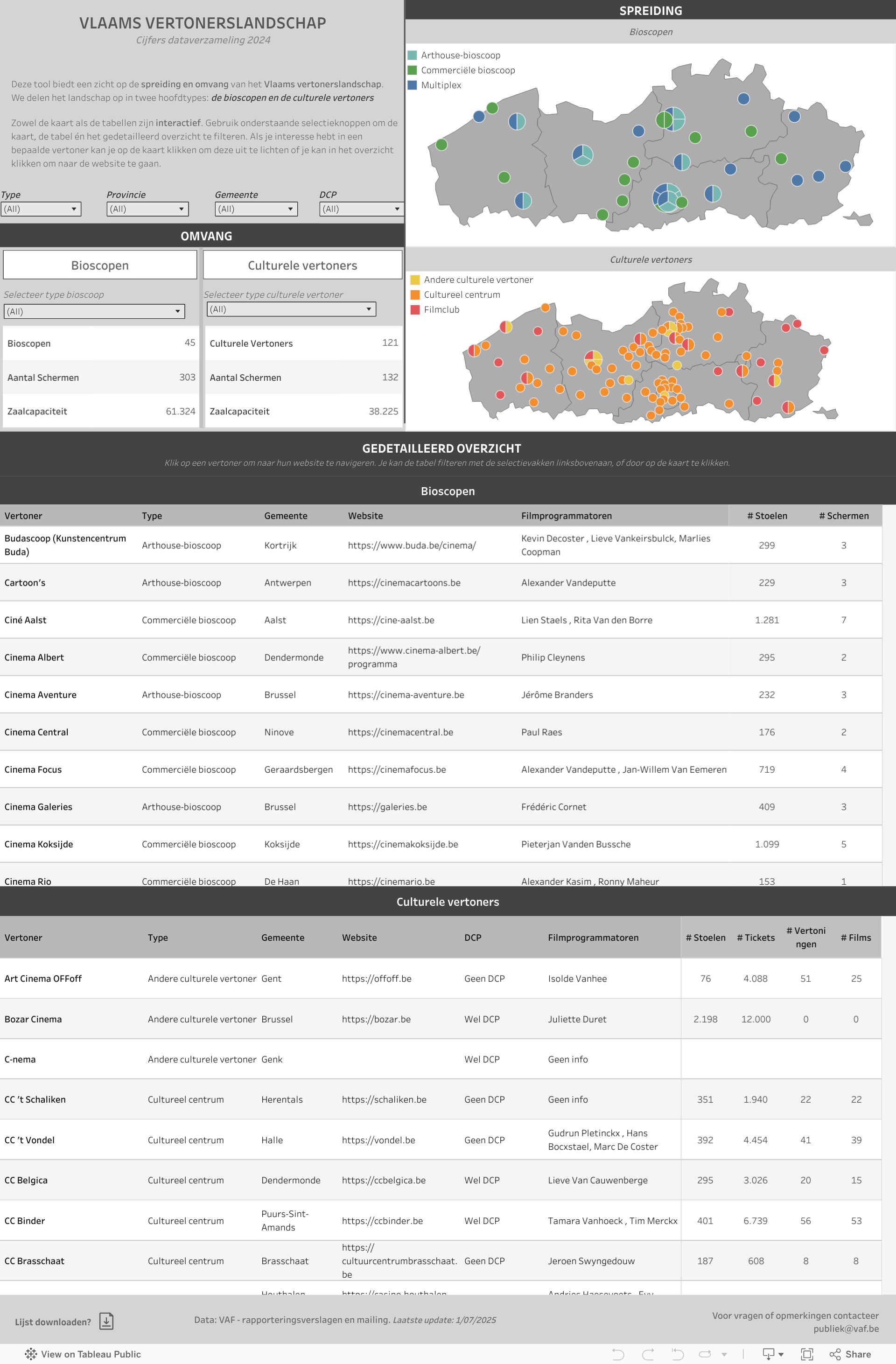The image size is (896, 1364).
Task: Click the Undo arrow icon
Action: [618, 1354]
